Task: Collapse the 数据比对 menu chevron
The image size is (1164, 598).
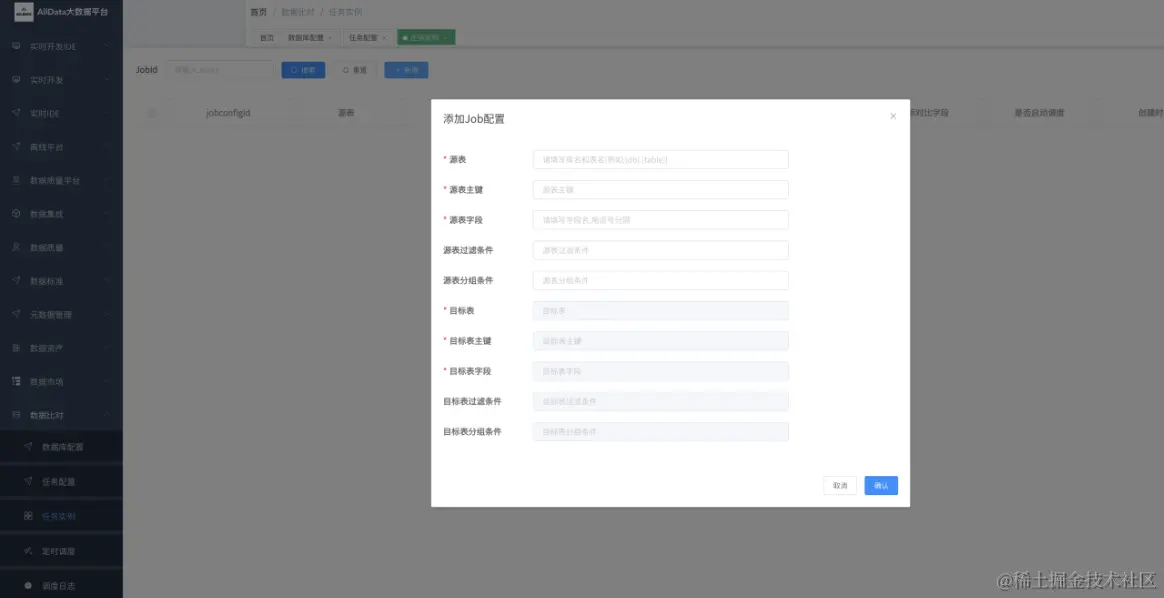Action: [x=108, y=415]
